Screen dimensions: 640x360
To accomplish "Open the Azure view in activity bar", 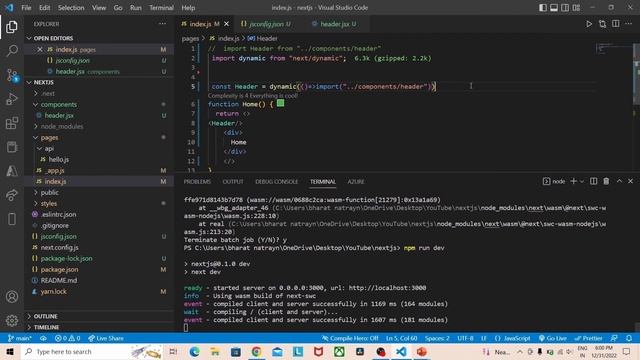I will [12, 171].
